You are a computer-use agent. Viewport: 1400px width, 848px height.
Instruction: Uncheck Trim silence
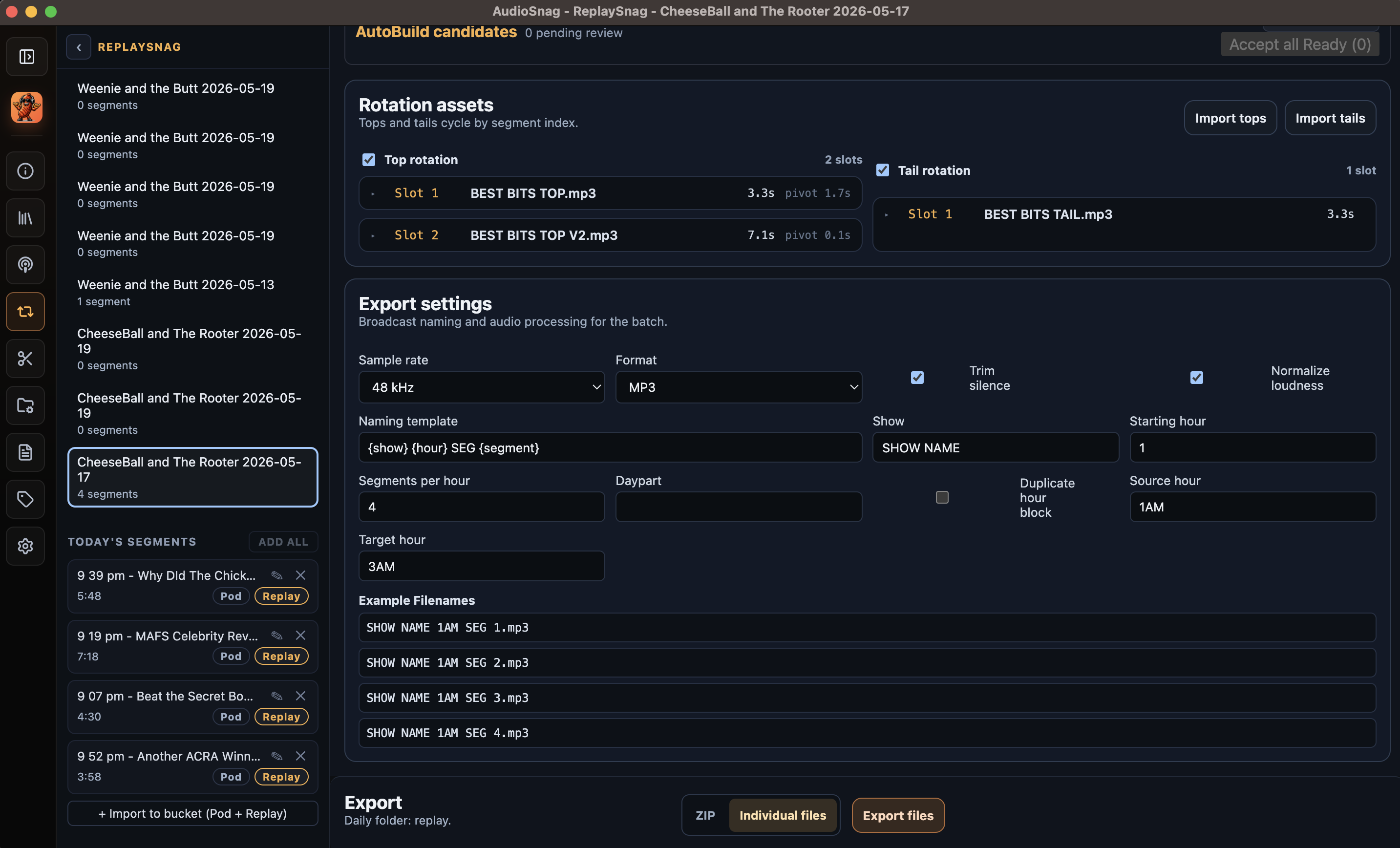coord(917,378)
